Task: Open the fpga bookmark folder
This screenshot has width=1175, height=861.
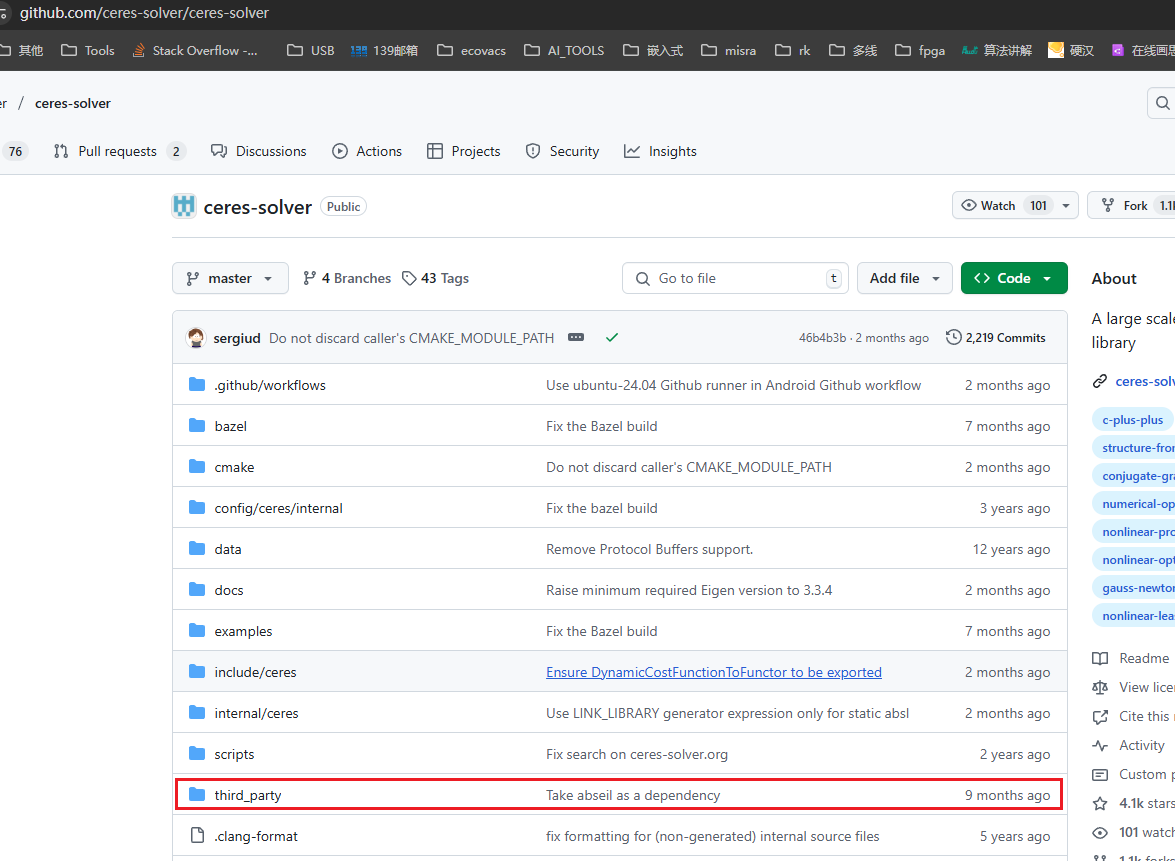Action: 920,50
